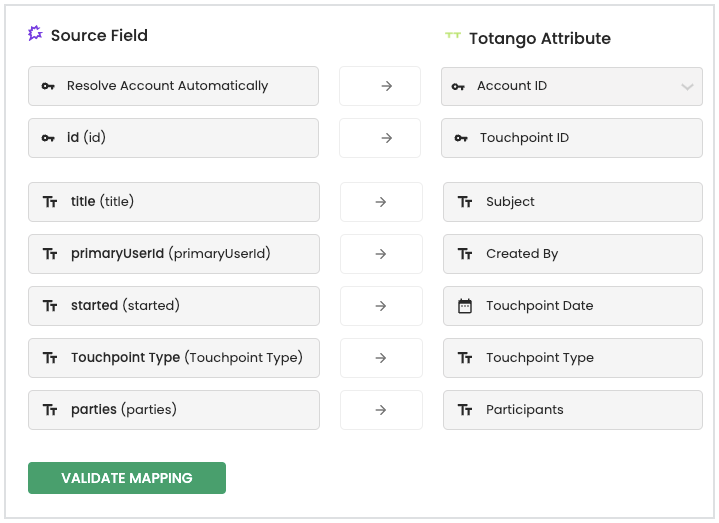The height and width of the screenshot is (523, 719).
Task: Click text-type icon beside Participants attribute
Action: (x=465, y=410)
